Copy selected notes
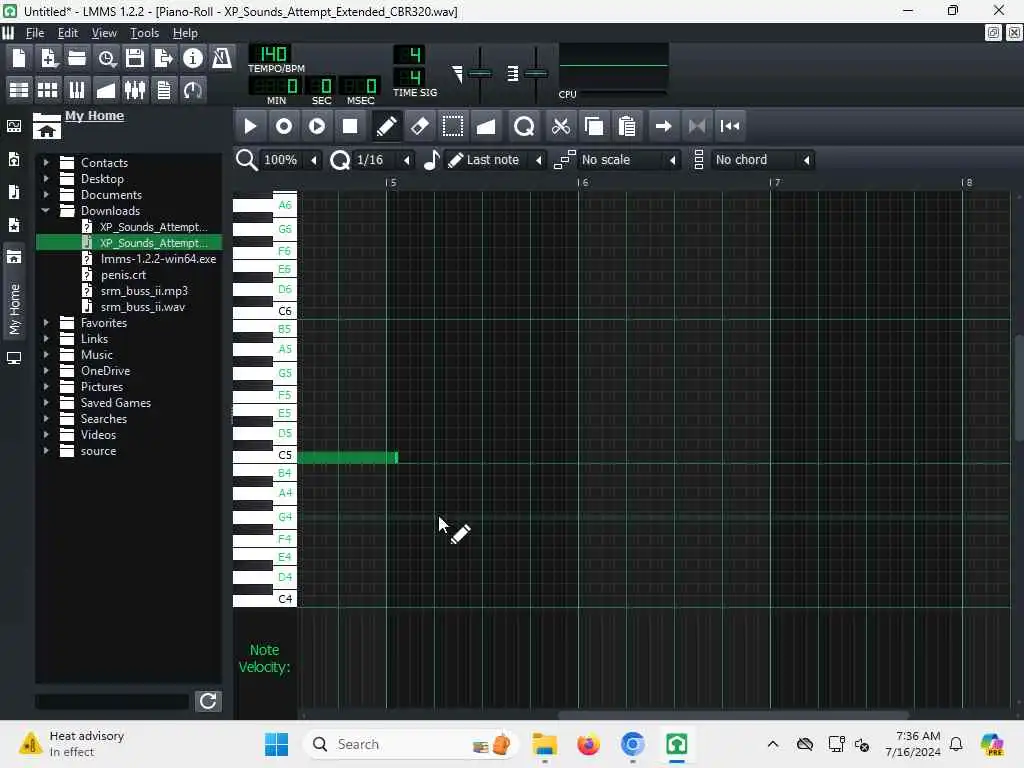The image size is (1024, 768). (594, 126)
